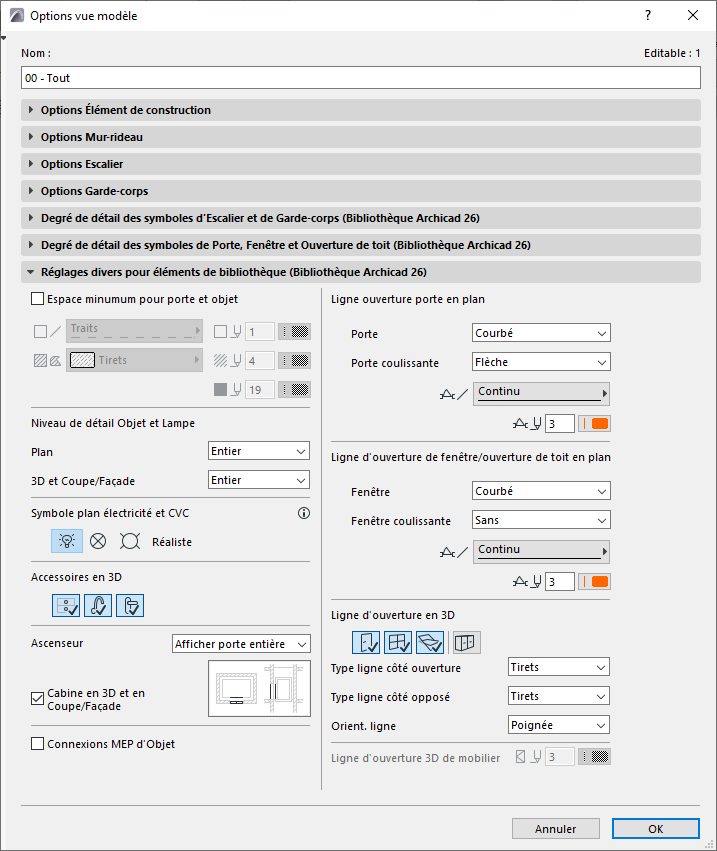Open door opening Continu line type selector
This screenshot has height=851, width=717.
point(541,393)
